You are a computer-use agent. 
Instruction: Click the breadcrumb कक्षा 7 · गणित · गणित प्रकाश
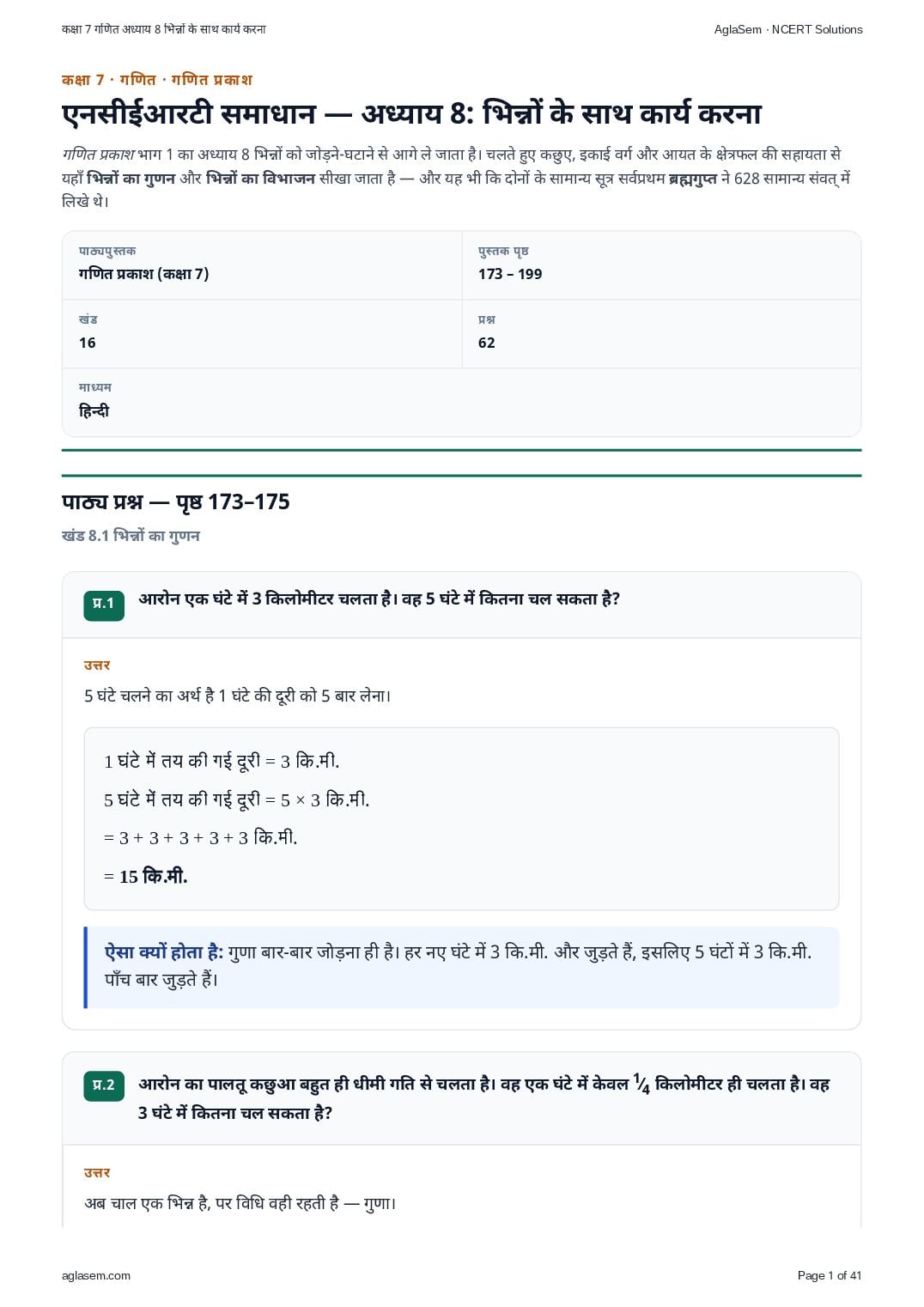(x=157, y=80)
